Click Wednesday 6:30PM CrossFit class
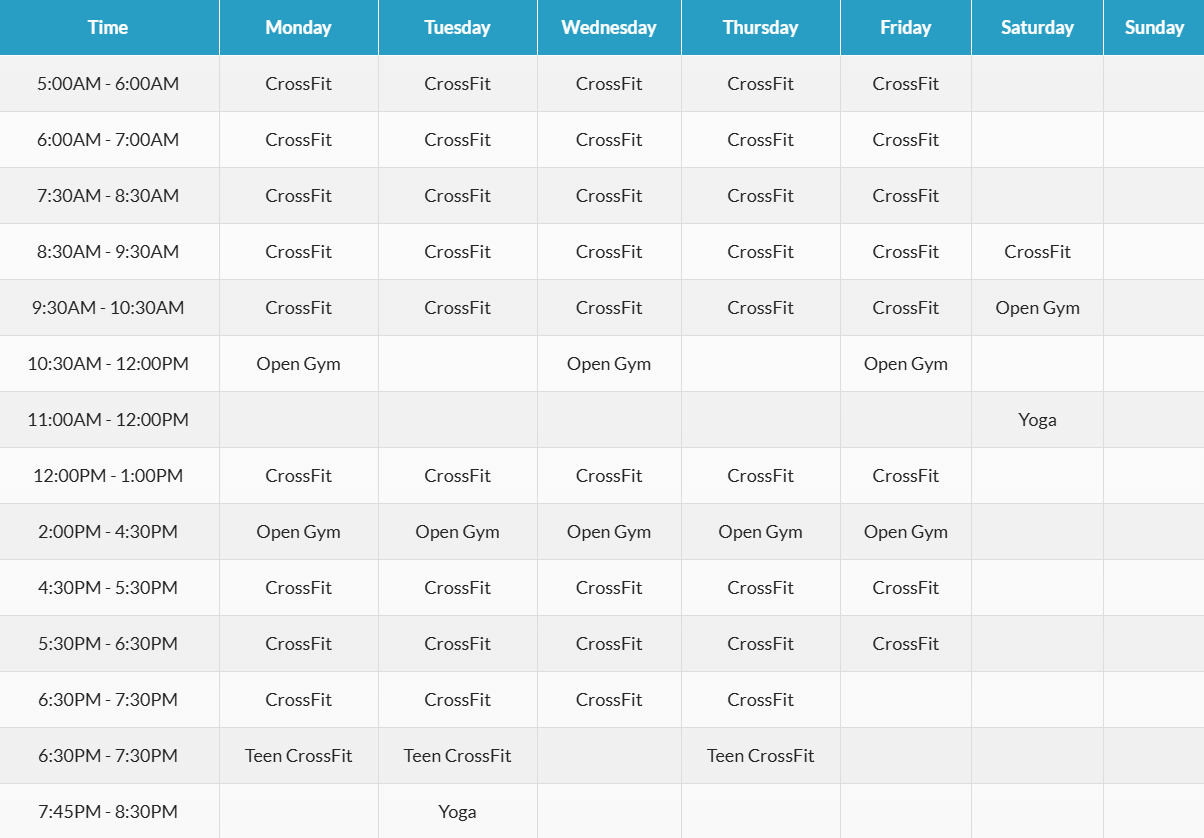This screenshot has height=838, width=1204. [x=609, y=700]
